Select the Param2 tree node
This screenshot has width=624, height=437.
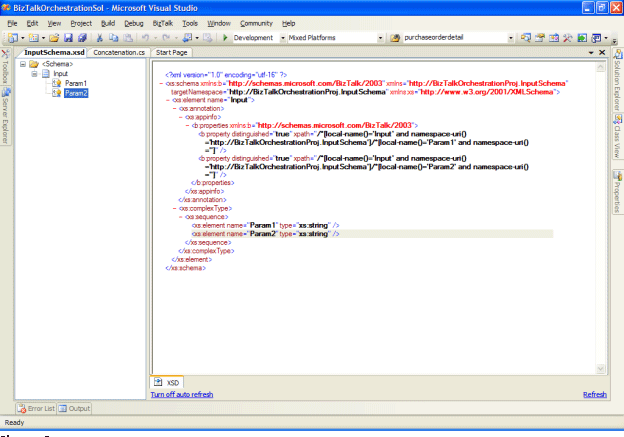76,93
